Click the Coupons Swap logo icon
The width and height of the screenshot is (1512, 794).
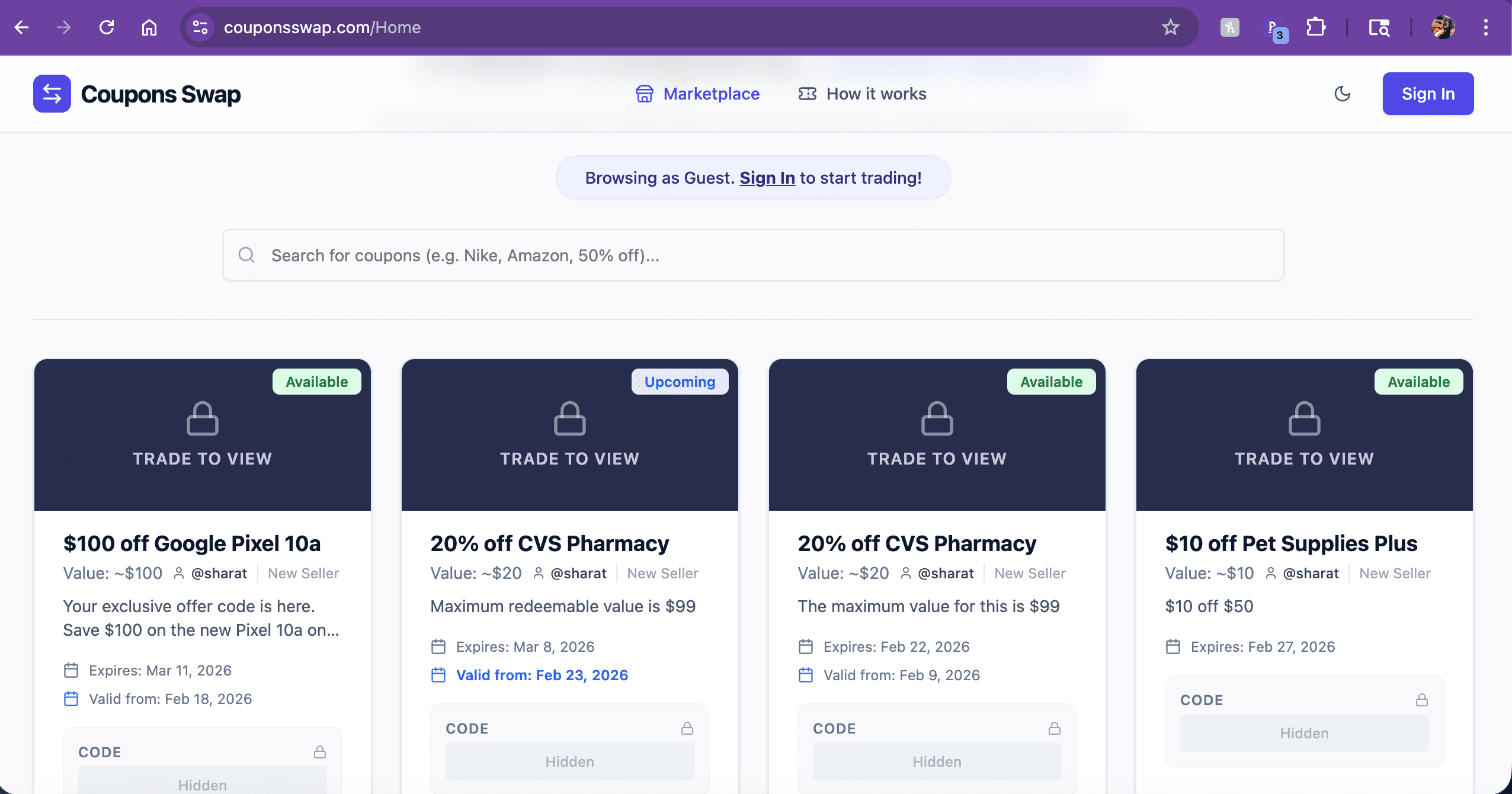tap(52, 94)
